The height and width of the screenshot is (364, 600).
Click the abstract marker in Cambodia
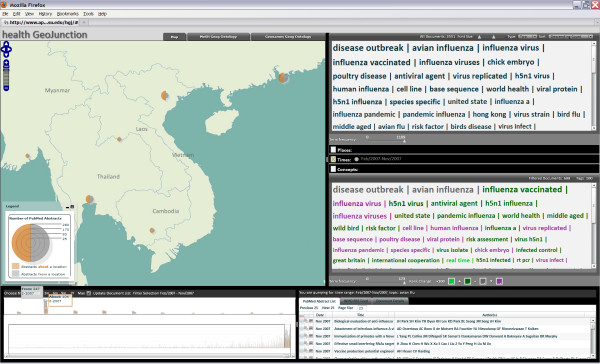152,230
